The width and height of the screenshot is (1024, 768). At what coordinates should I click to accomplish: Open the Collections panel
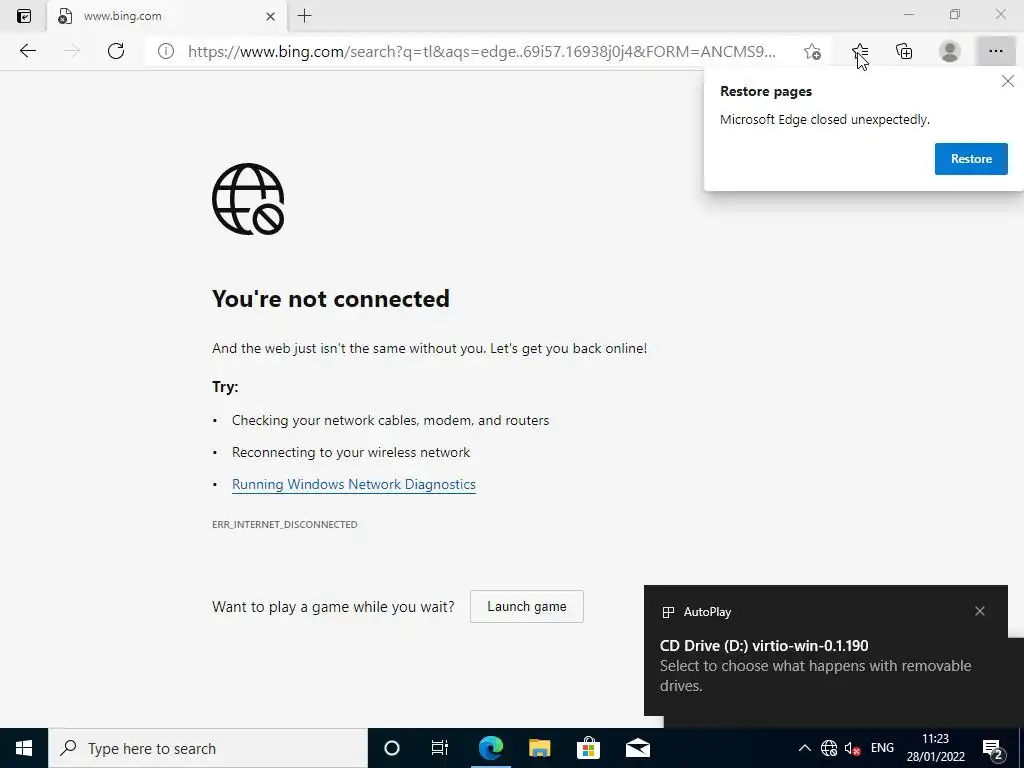904,51
